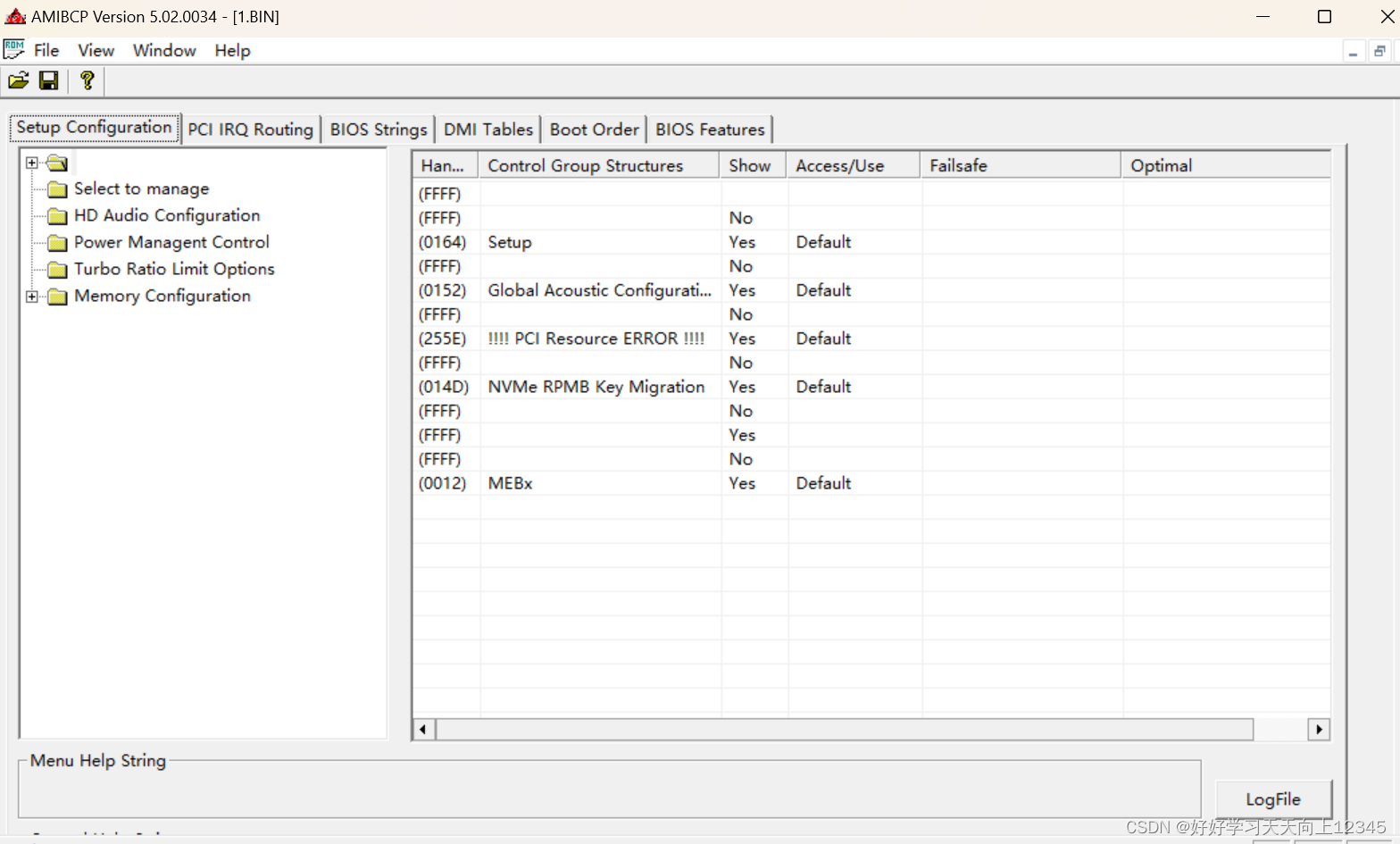Viewport: 1400px width, 844px height.
Task: Select the !!!! PCI Resource ERROR !!!! row
Action: [871, 338]
